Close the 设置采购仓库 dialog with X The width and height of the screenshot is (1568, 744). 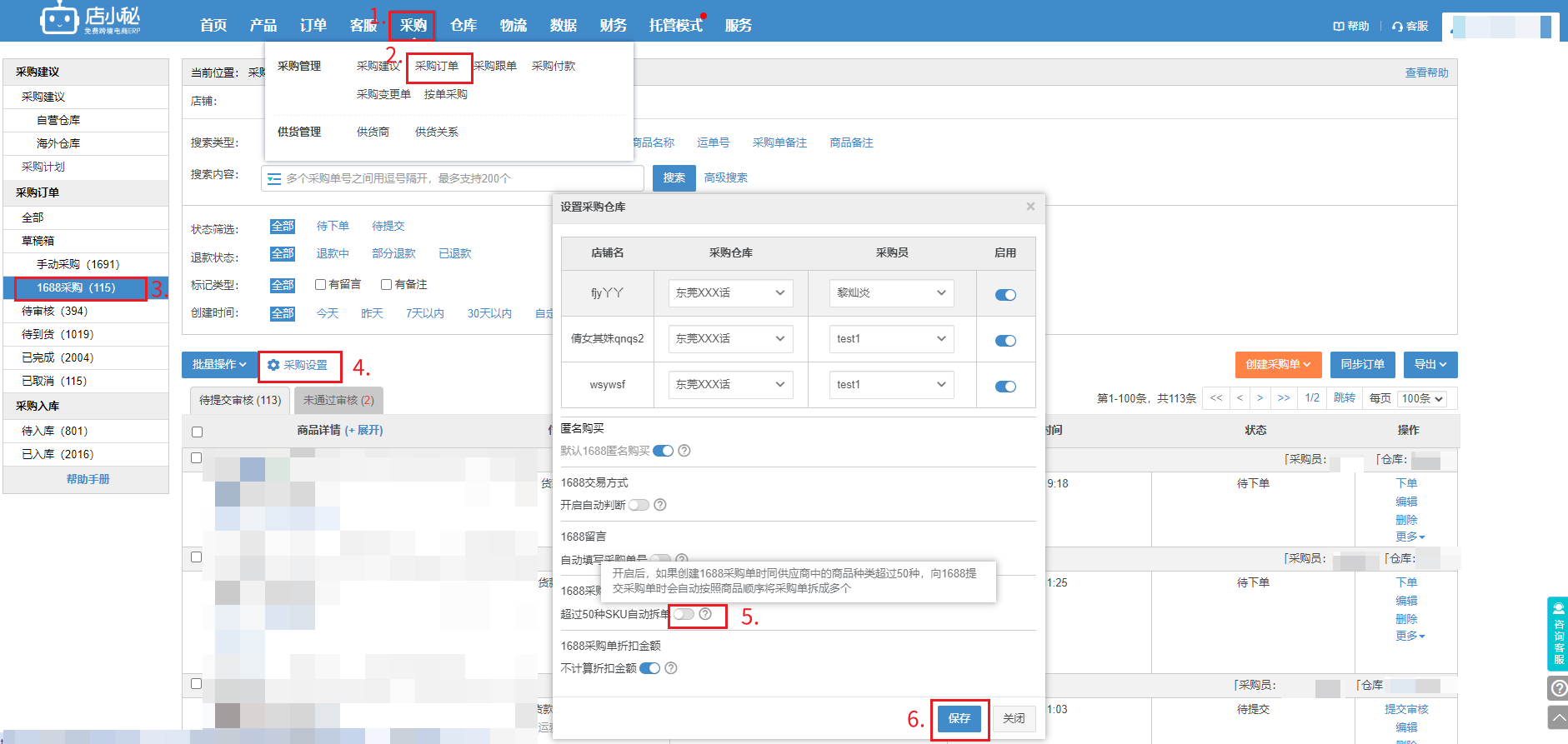pyautogui.click(x=1030, y=207)
